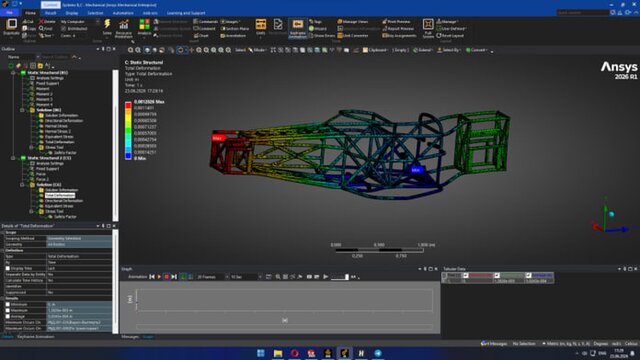Open the File menu
The image size is (640, 360).
[9, 13]
